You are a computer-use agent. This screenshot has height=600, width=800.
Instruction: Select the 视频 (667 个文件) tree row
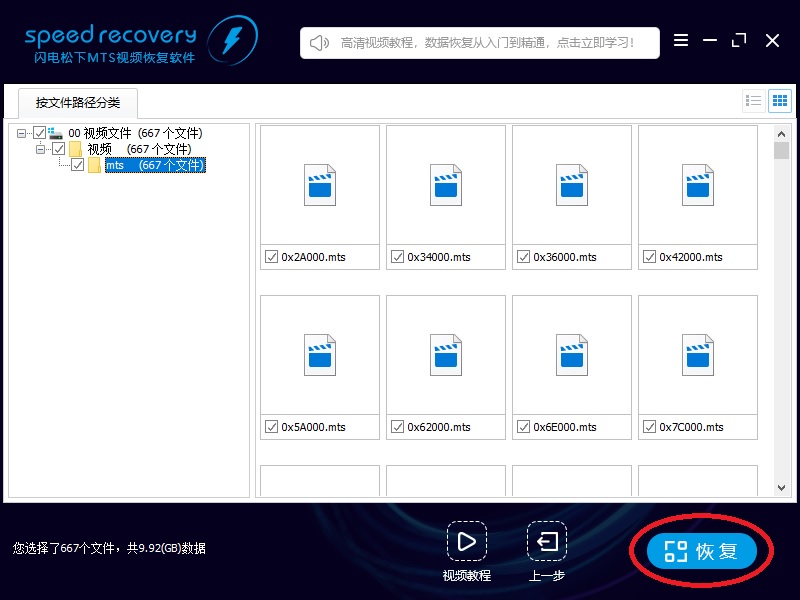[x=139, y=149]
